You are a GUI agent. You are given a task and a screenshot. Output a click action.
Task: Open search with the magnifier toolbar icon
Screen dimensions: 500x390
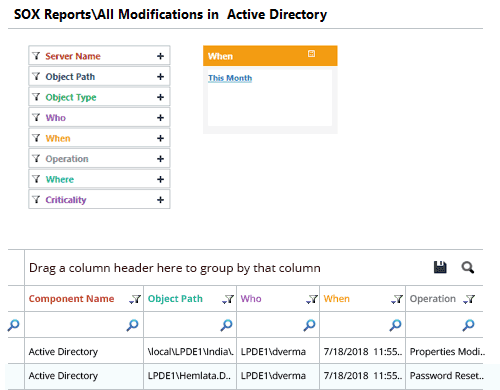(x=468, y=267)
